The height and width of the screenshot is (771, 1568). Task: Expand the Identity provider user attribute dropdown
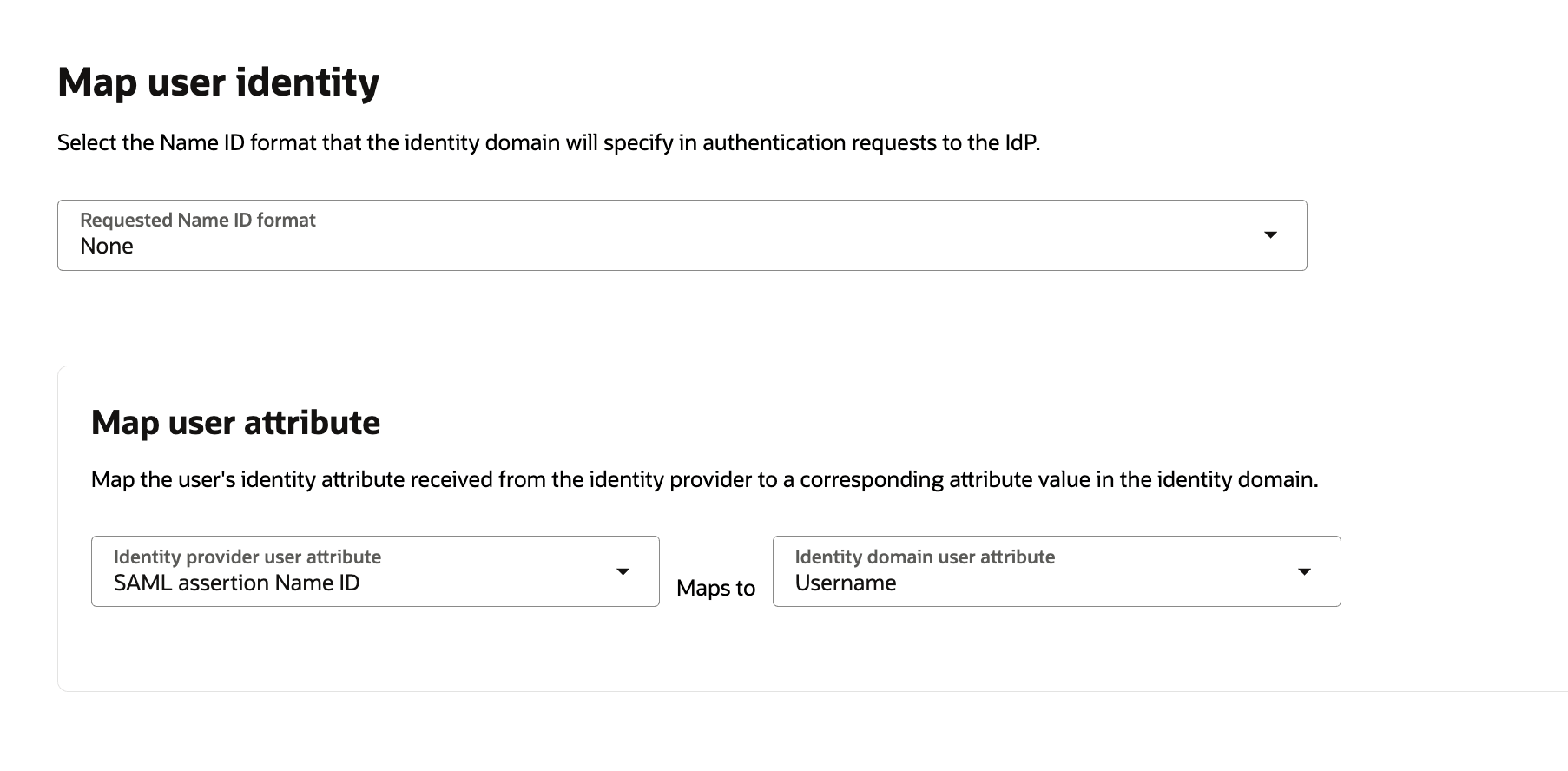624,571
